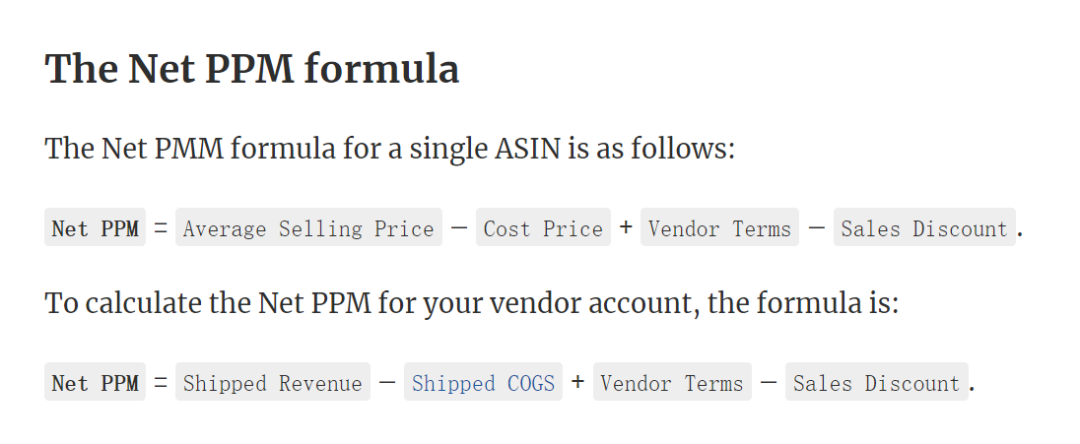
Task: Click Sales Discount in the Shipped Revenue formula
Action: pos(876,383)
